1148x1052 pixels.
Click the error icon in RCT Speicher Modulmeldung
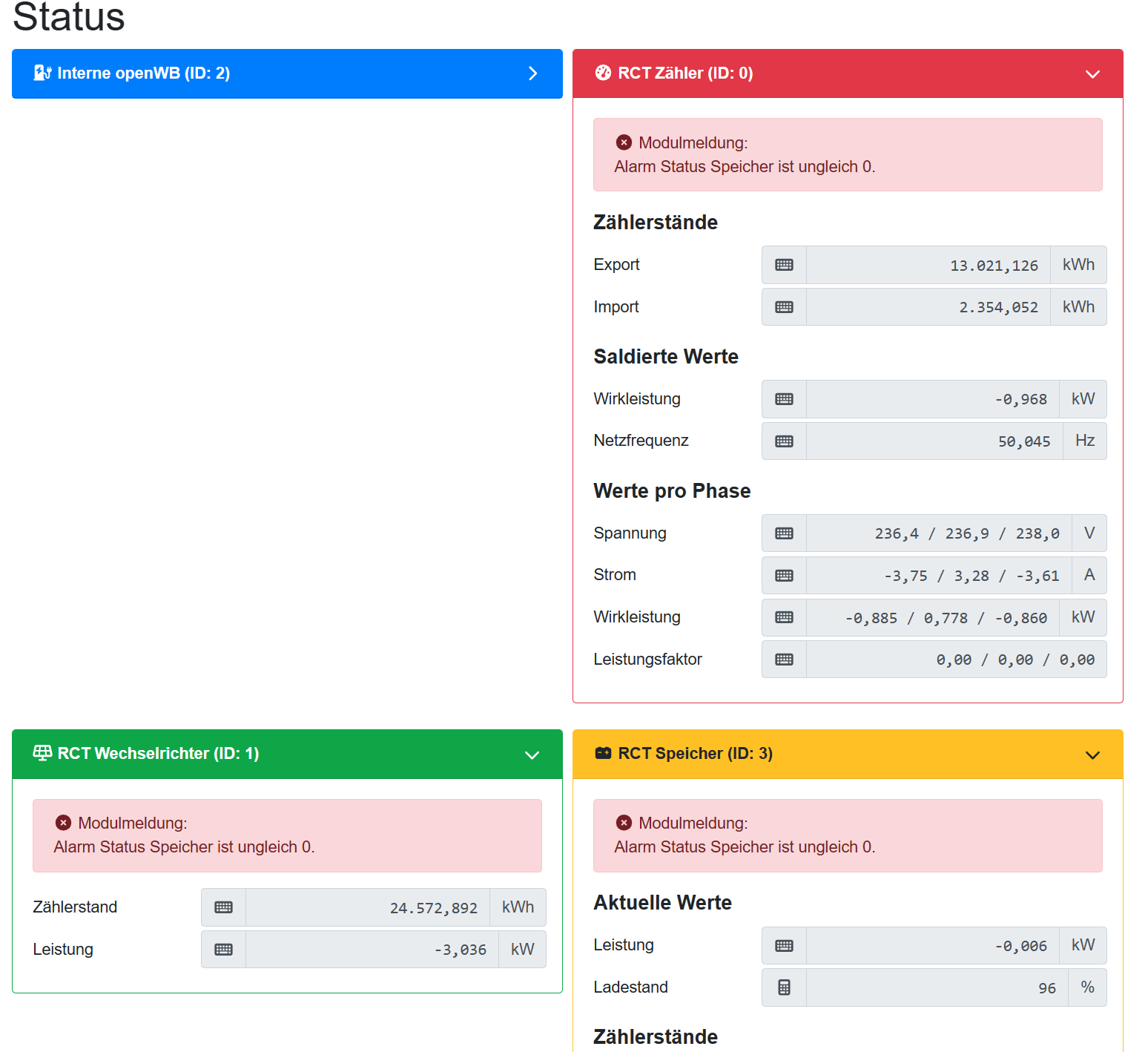[624, 823]
